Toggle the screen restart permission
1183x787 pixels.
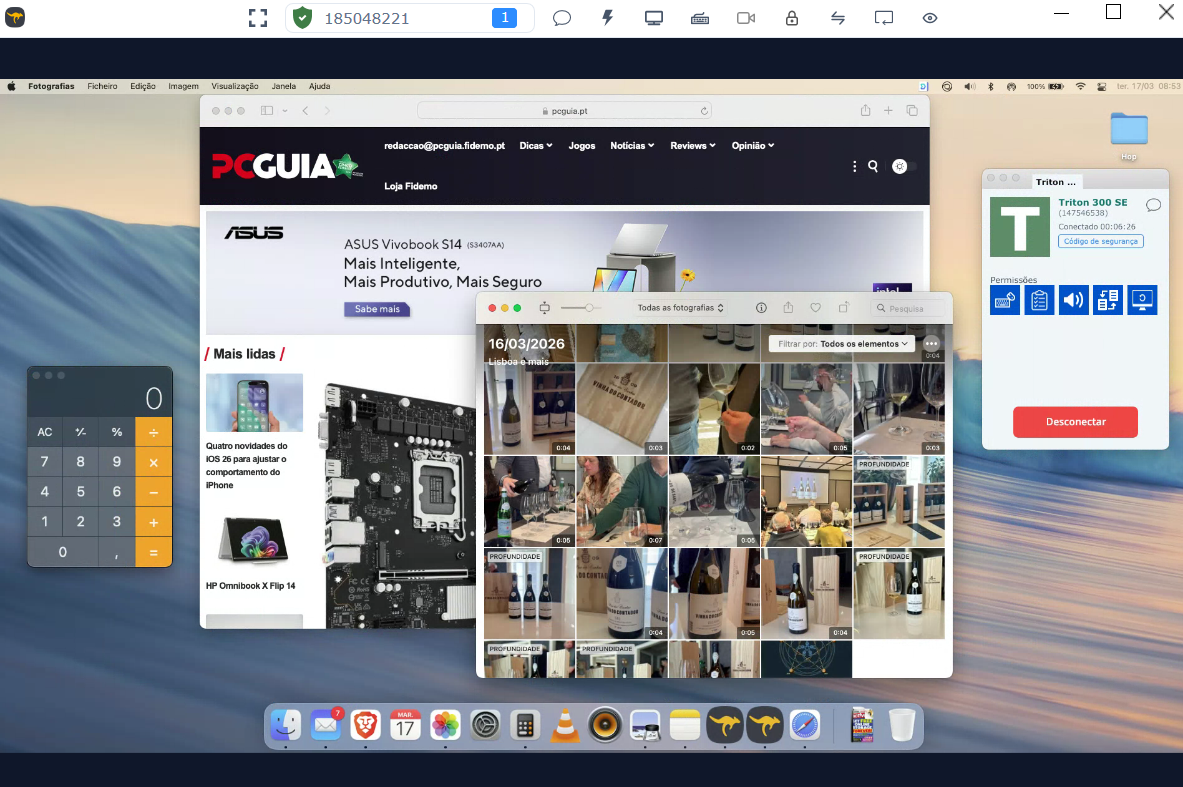(1142, 300)
